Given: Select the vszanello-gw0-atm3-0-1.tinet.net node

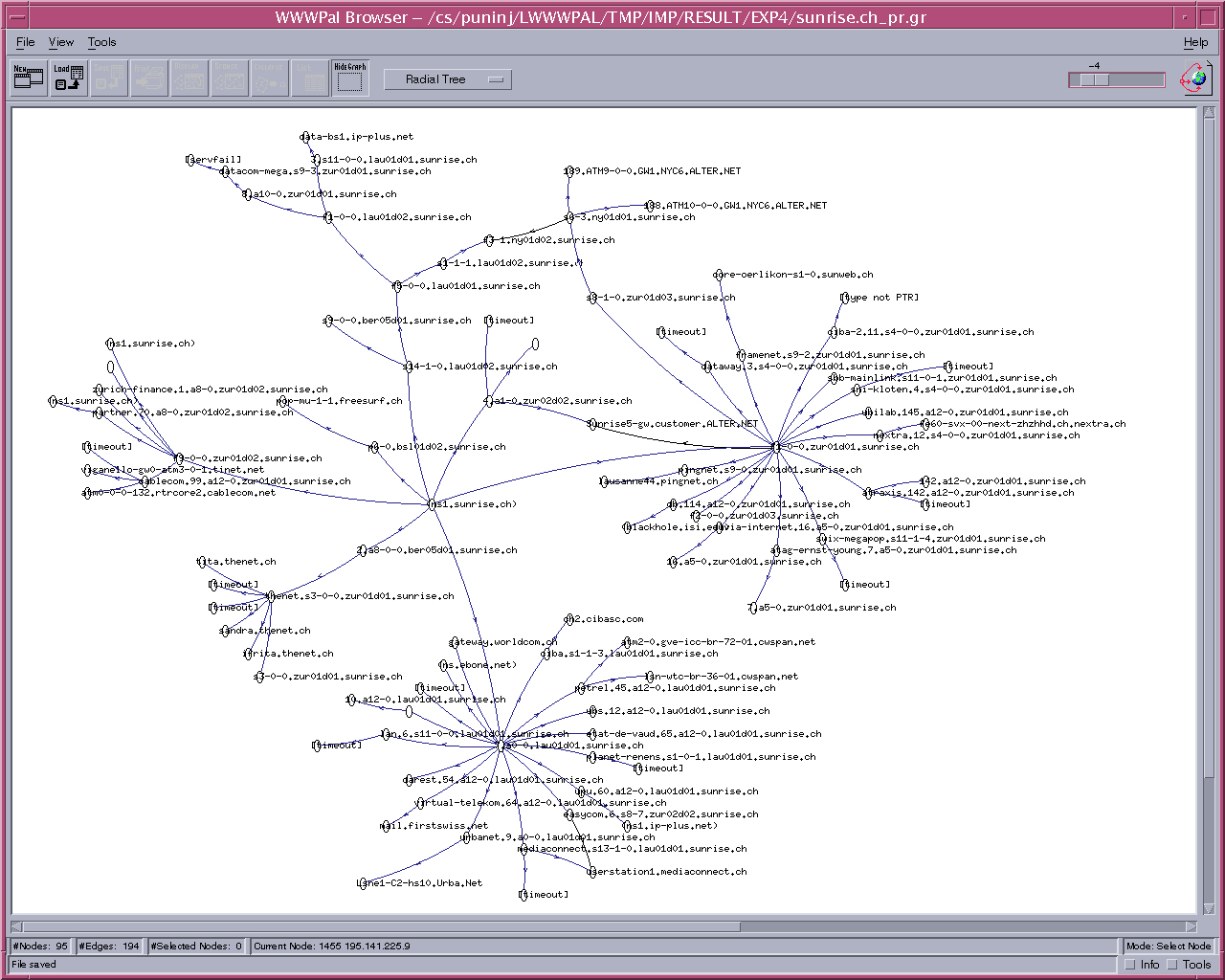Looking at the screenshot, I should 88,470.
